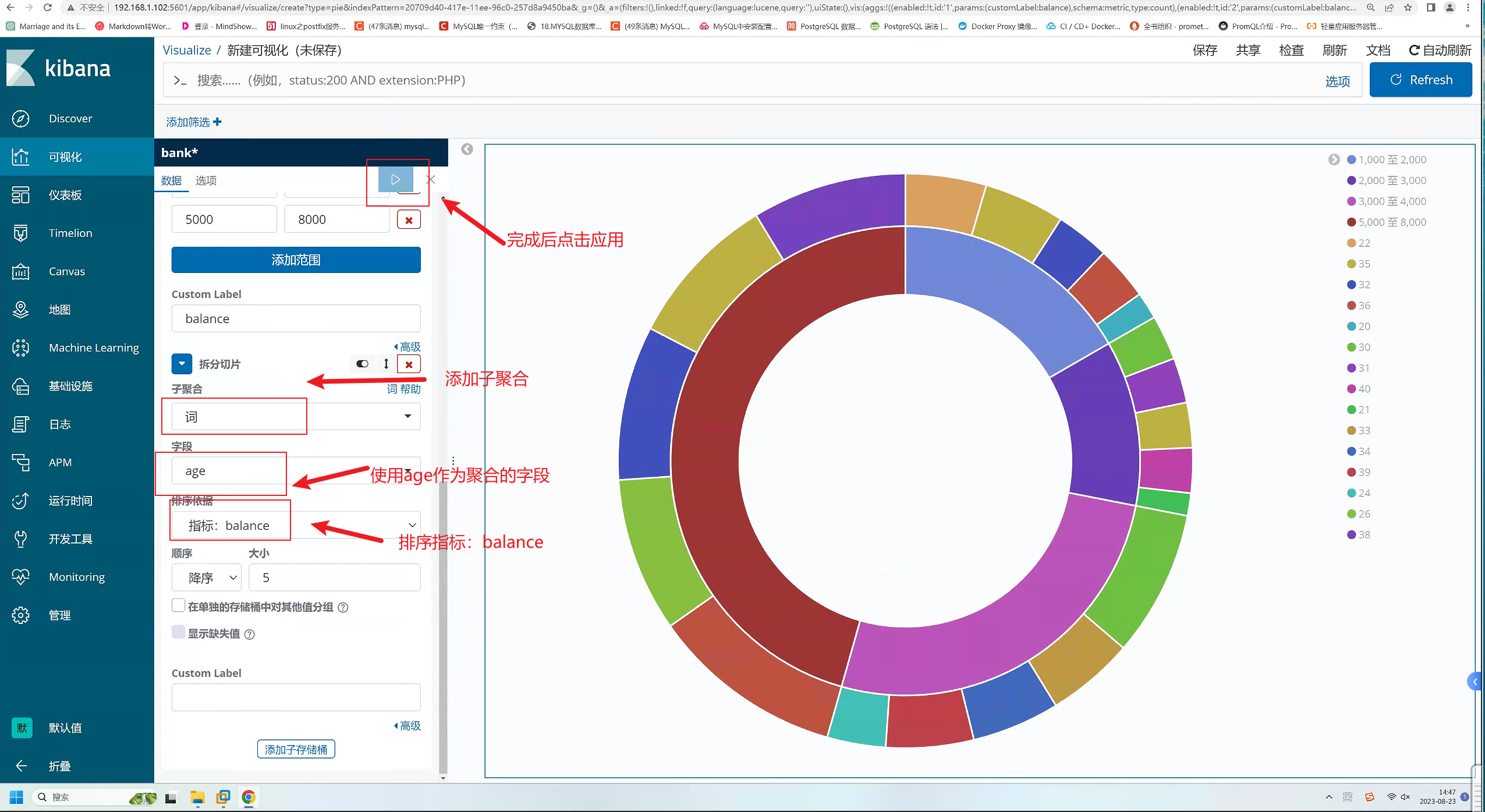Open the 词 帮助 link
Viewport: 1485px width, 812px height.
click(x=403, y=389)
